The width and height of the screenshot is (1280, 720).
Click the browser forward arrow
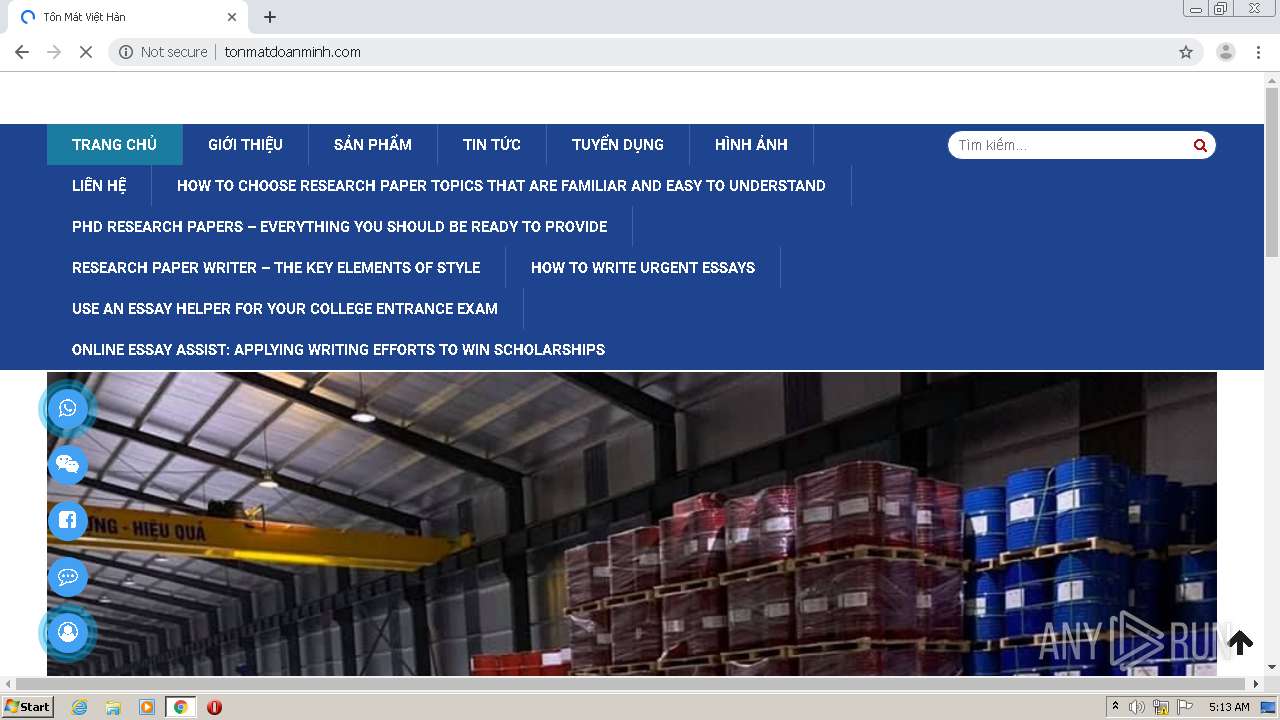(x=54, y=52)
